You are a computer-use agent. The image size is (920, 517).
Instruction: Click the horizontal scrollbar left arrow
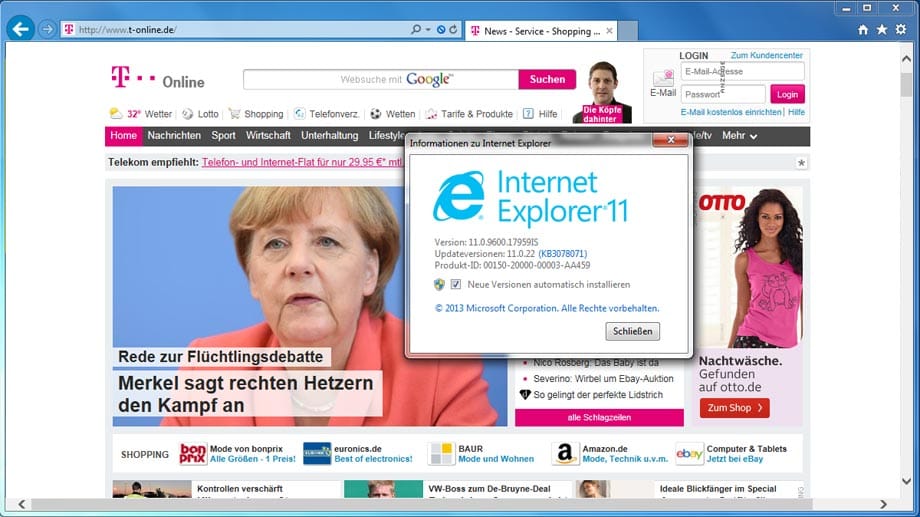[22, 504]
